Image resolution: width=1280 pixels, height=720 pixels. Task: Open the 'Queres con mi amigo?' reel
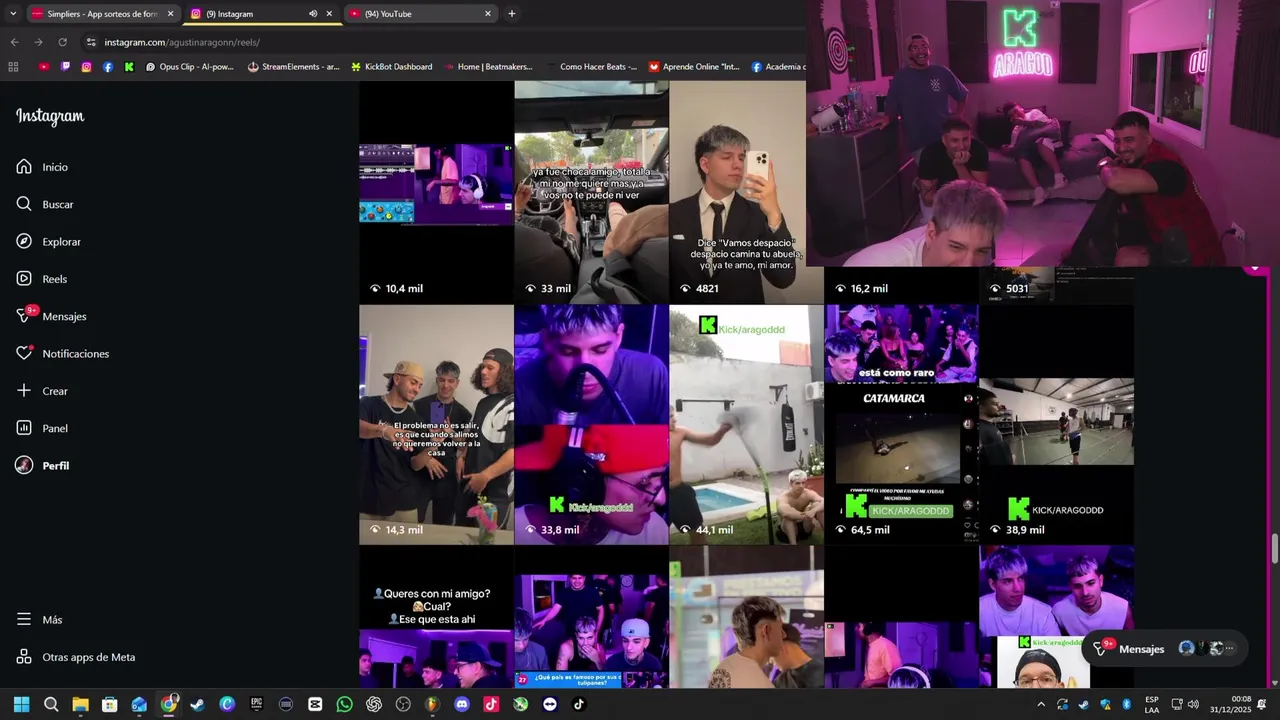(x=436, y=617)
